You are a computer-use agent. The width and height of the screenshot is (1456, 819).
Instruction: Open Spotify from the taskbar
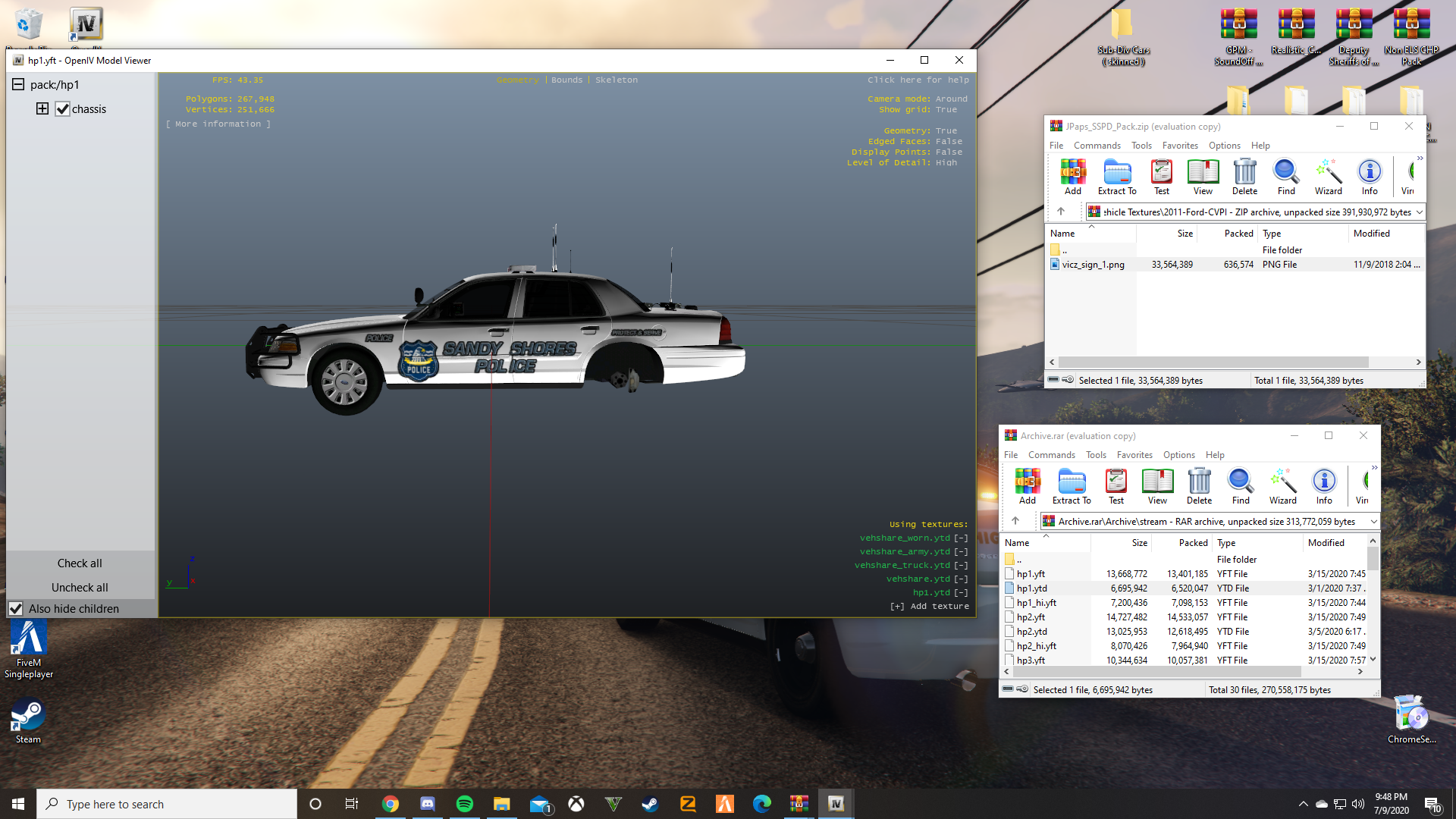(465, 804)
